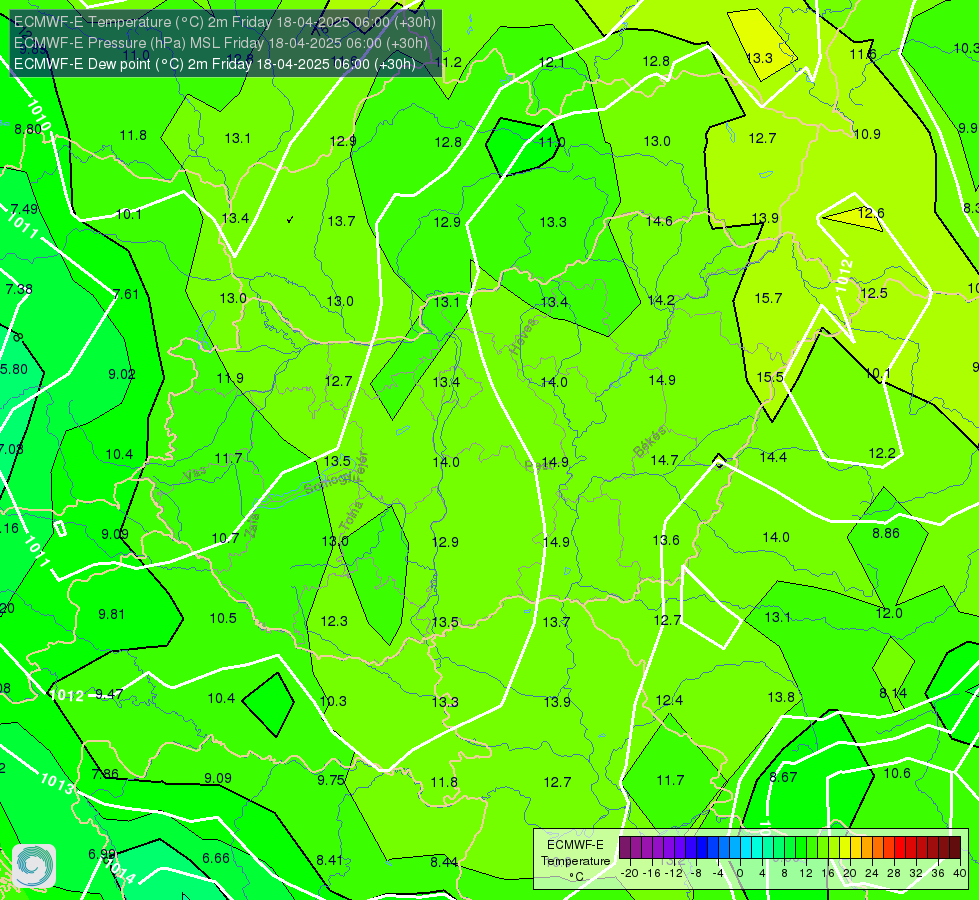This screenshot has width=979, height=900.
Task: Click the 9.47 temperature value
Action: pos(109,694)
